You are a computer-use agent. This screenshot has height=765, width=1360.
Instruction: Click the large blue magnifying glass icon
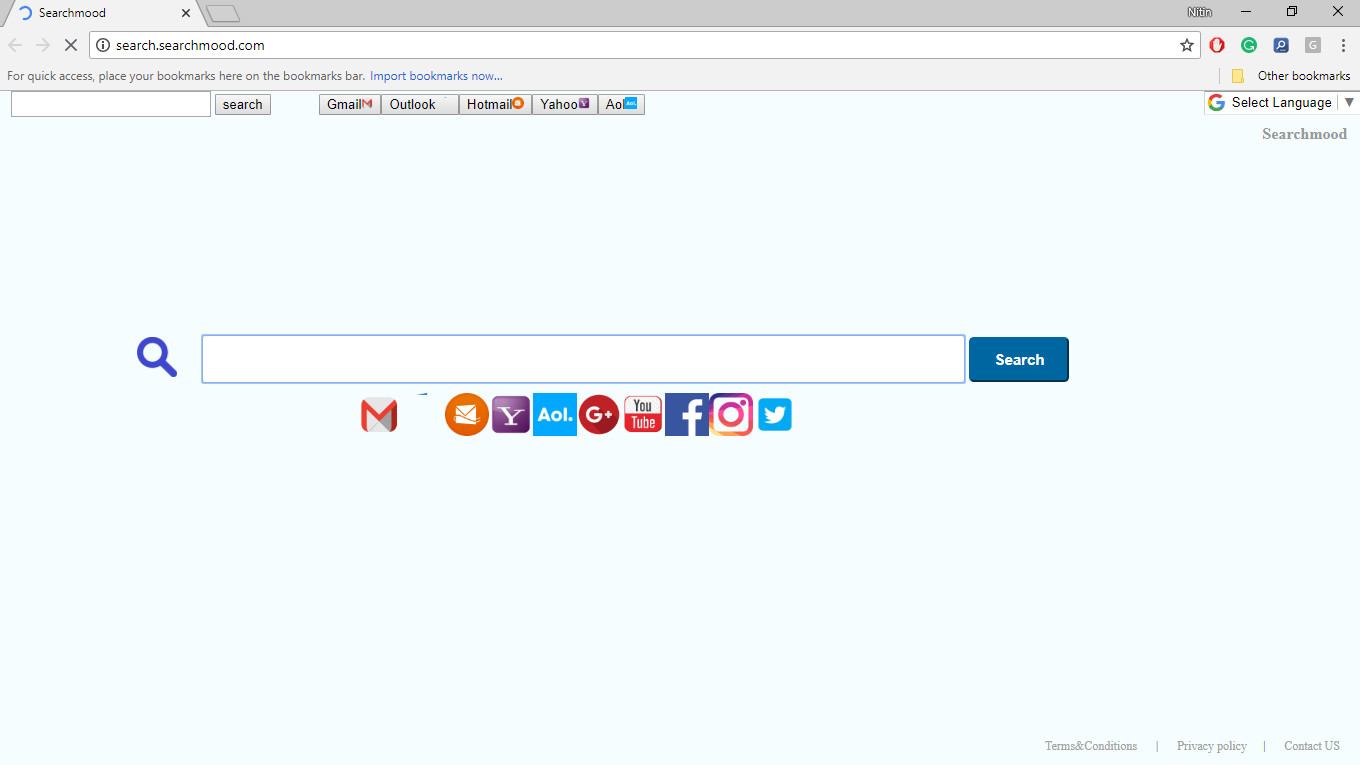click(156, 356)
